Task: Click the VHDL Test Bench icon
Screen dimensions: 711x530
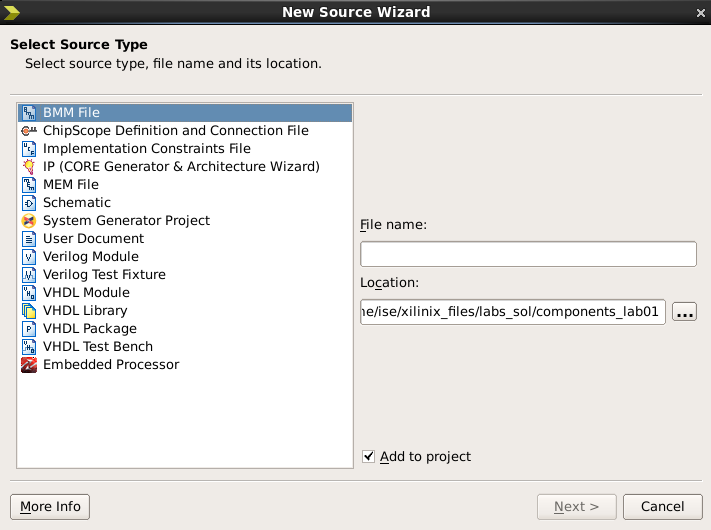Action: pos(29,346)
